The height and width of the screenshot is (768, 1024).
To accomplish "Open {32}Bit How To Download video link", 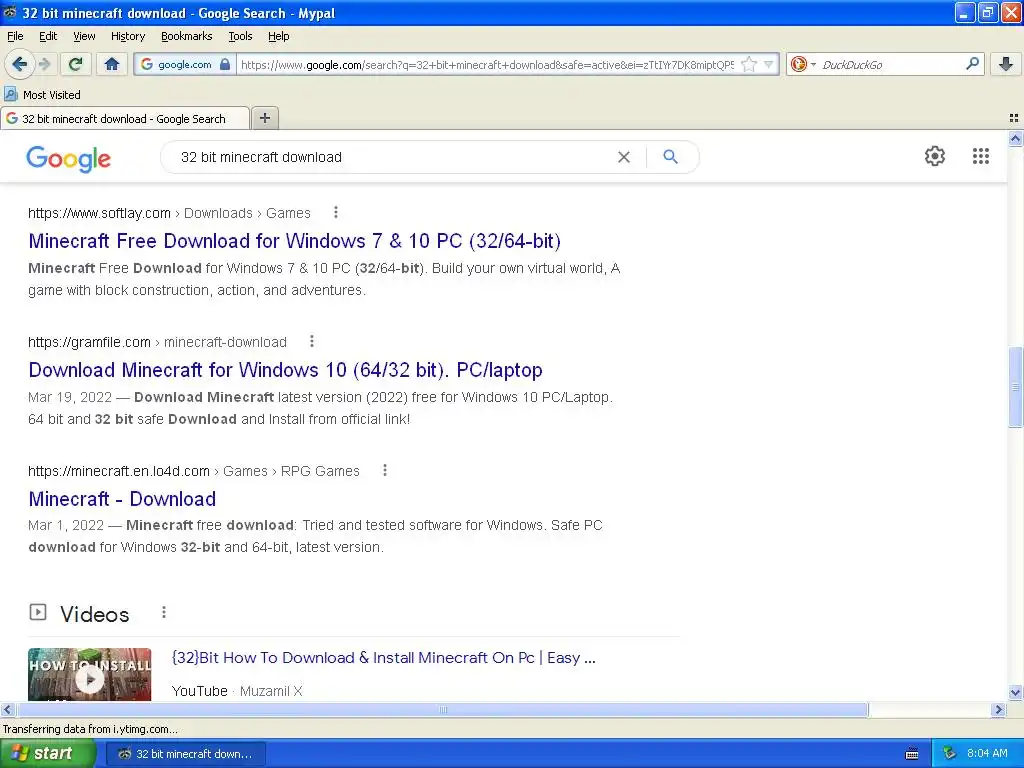I will tap(383, 658).
